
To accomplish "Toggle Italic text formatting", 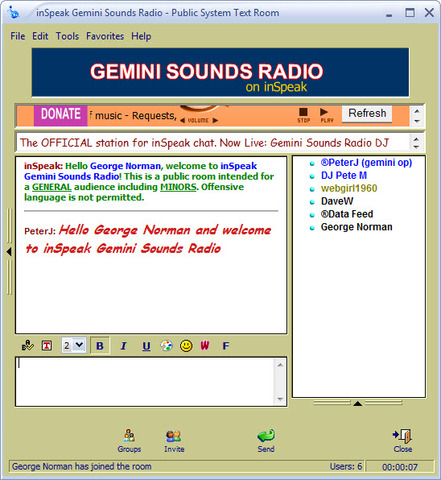I will (123, 346).
